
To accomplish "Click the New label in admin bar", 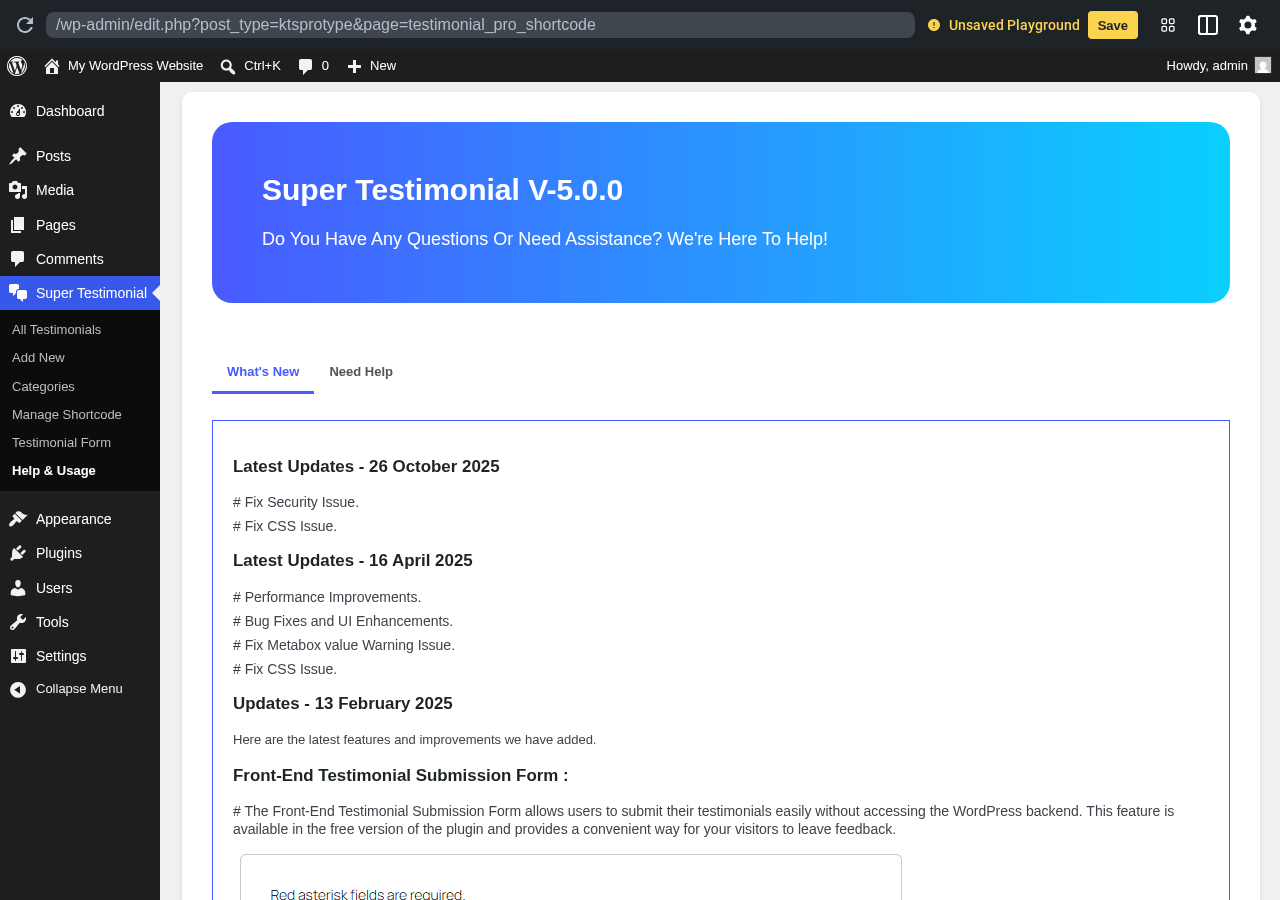I will point(383,66).
